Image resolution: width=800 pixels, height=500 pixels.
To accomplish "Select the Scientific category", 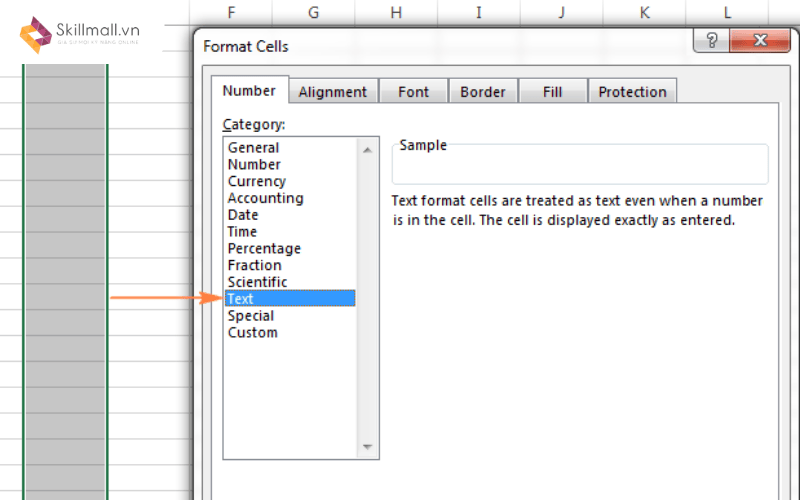I will (x=290, y=282).
